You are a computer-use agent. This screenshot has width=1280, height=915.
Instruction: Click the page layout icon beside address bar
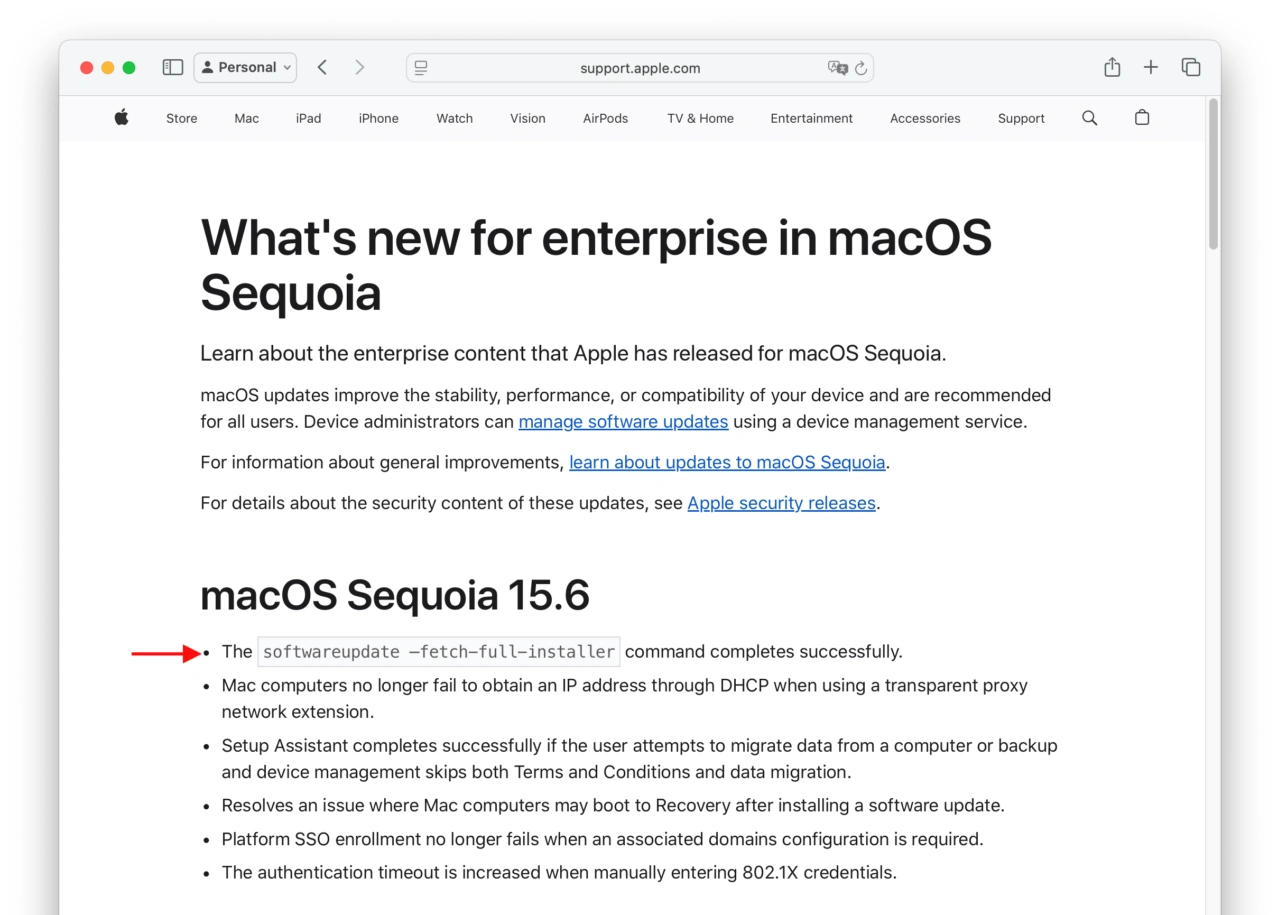[x=421, y=67]
